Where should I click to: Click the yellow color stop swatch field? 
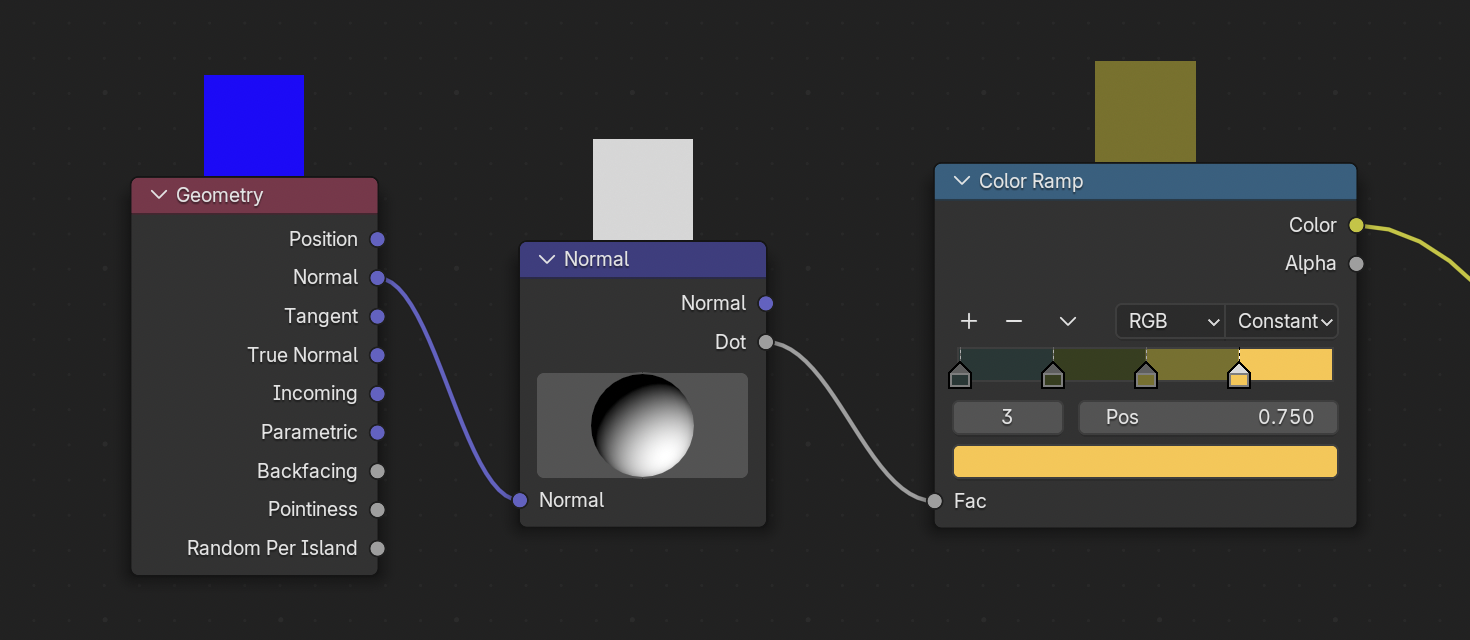click(1145, 462)
